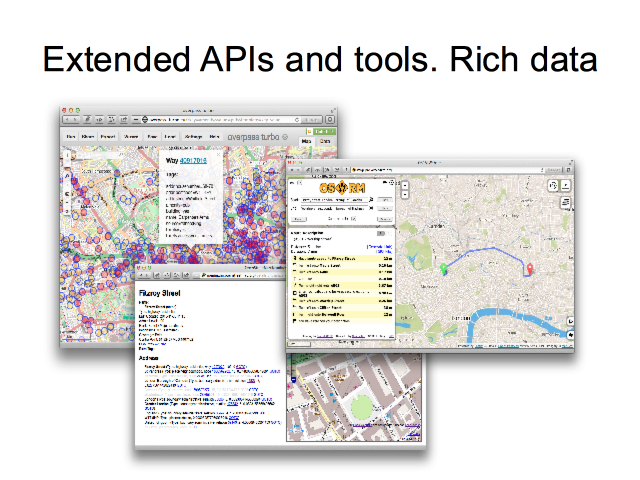Click the Reverse button in the OSRM panel
640x480 pixels.
(x=384, y=219)
